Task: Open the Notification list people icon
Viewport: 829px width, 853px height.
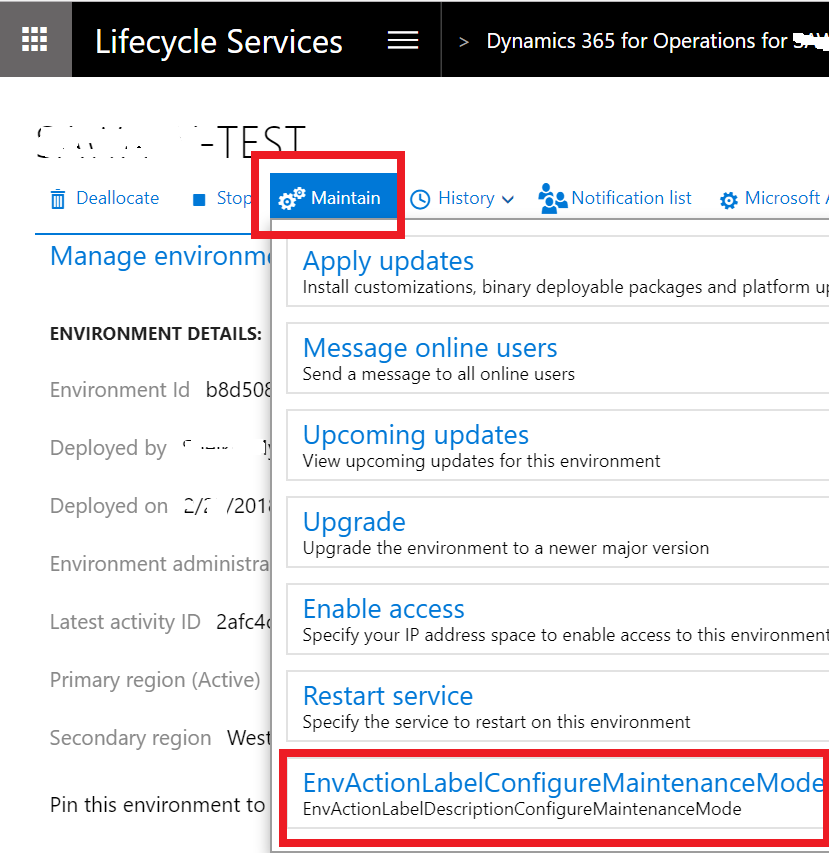Action: pos(551,198)
